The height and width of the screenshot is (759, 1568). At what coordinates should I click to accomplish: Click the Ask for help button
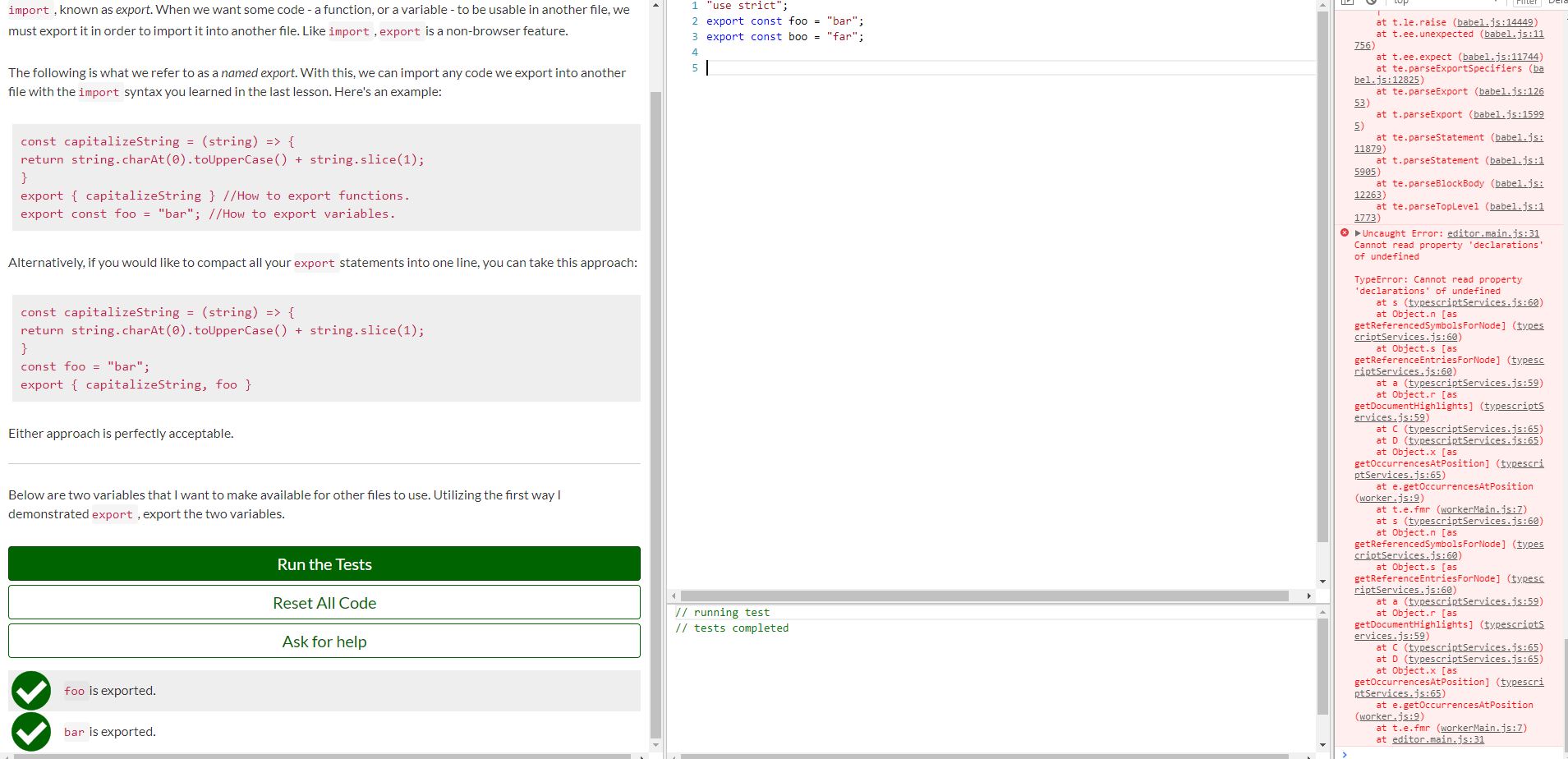click(324, 641)
